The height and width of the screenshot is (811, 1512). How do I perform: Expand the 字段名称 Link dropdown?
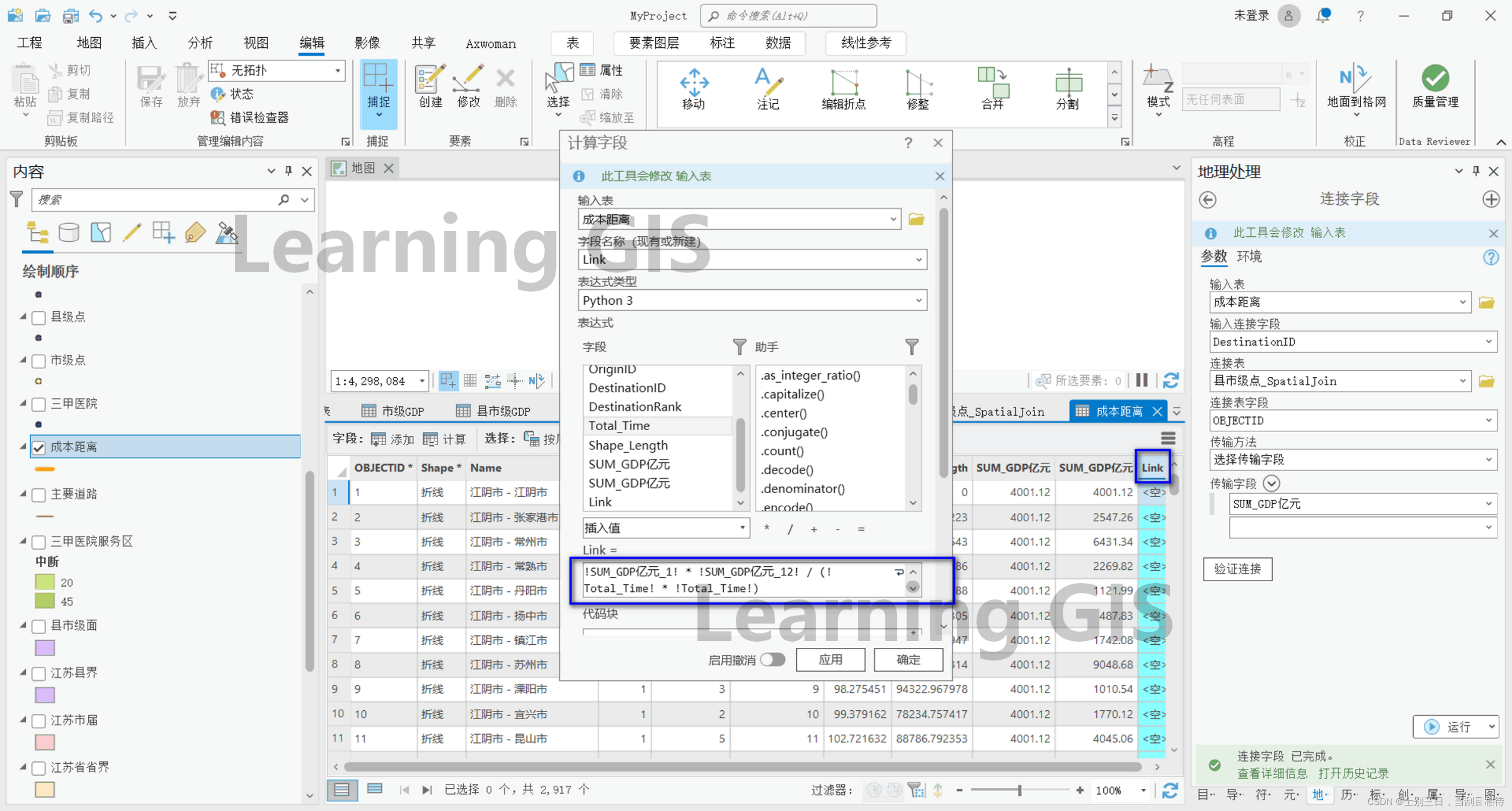tap(919, 259)
